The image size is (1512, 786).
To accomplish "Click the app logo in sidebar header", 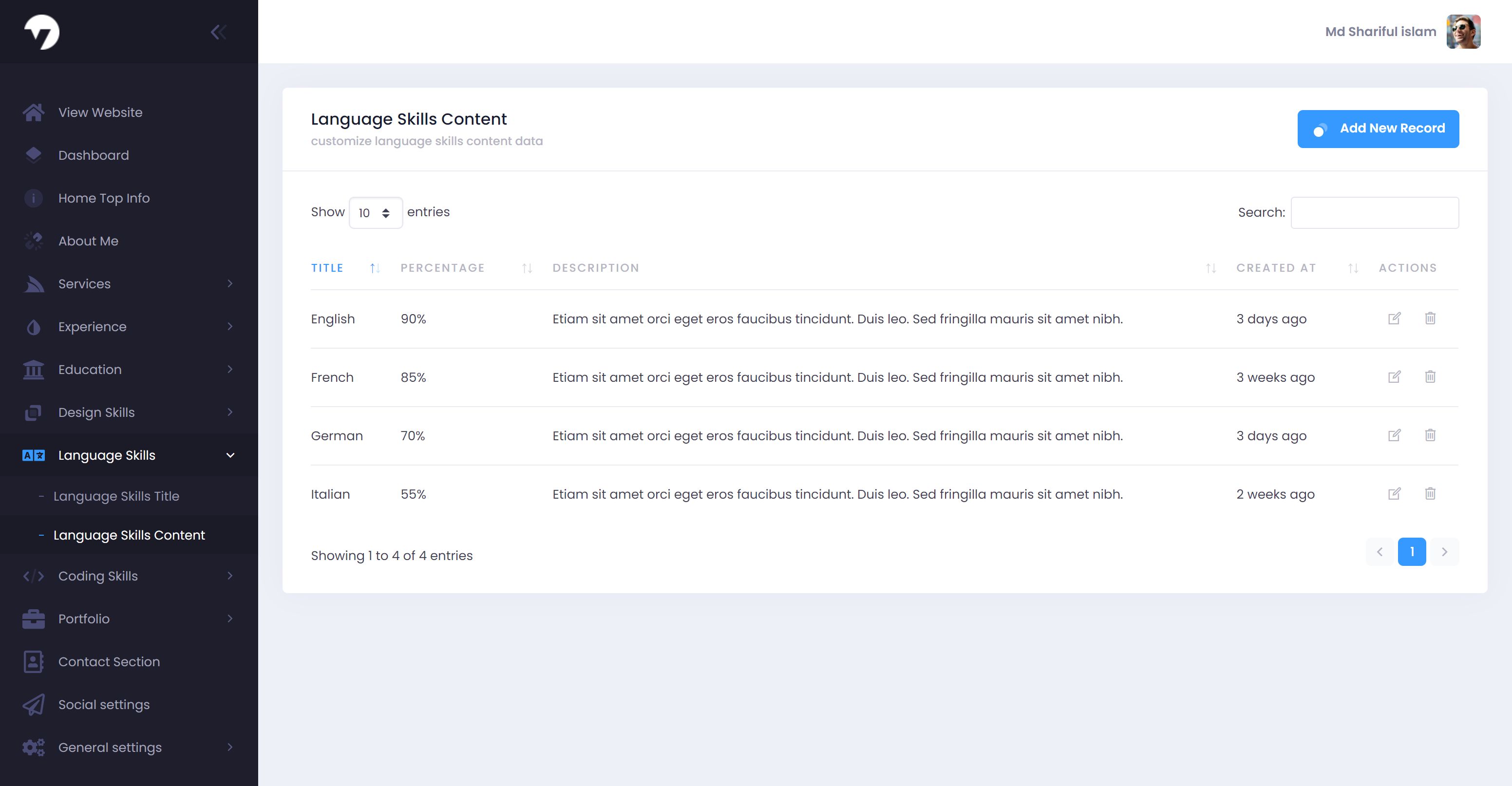I will tap(42, 32).
